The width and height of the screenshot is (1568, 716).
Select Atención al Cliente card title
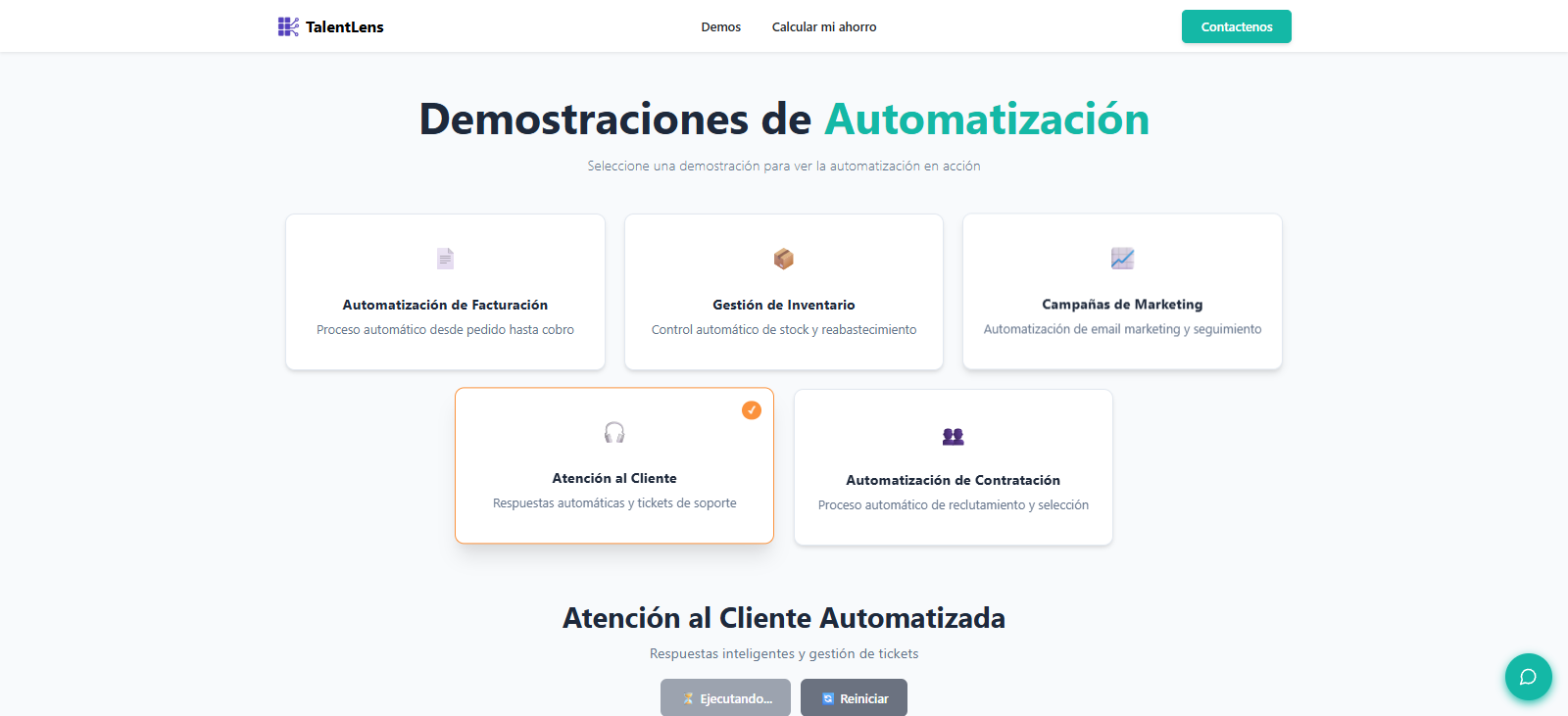pos(614,478)
